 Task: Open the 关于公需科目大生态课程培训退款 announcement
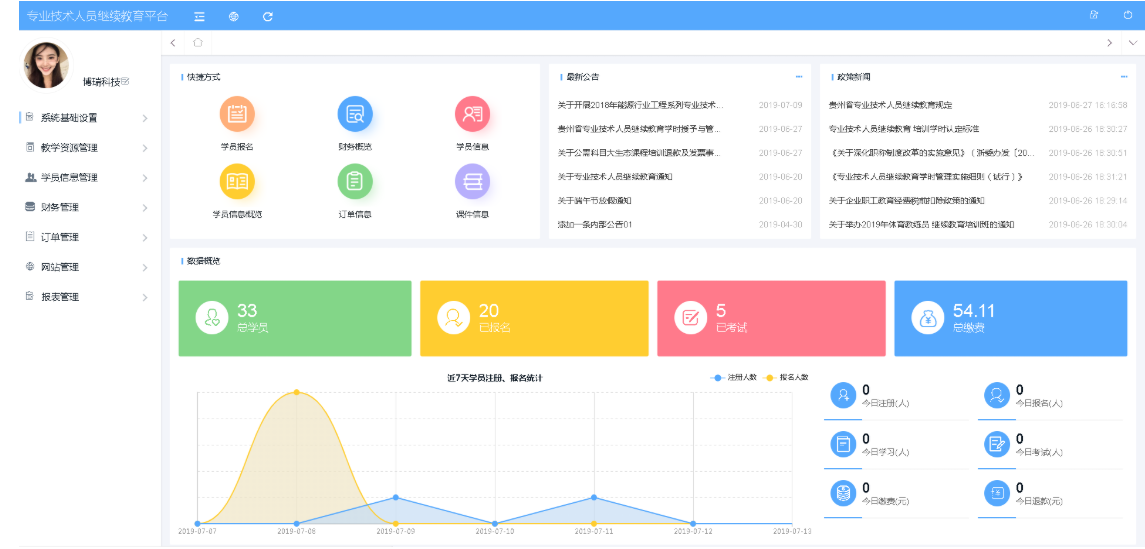[x=639, y=153]
